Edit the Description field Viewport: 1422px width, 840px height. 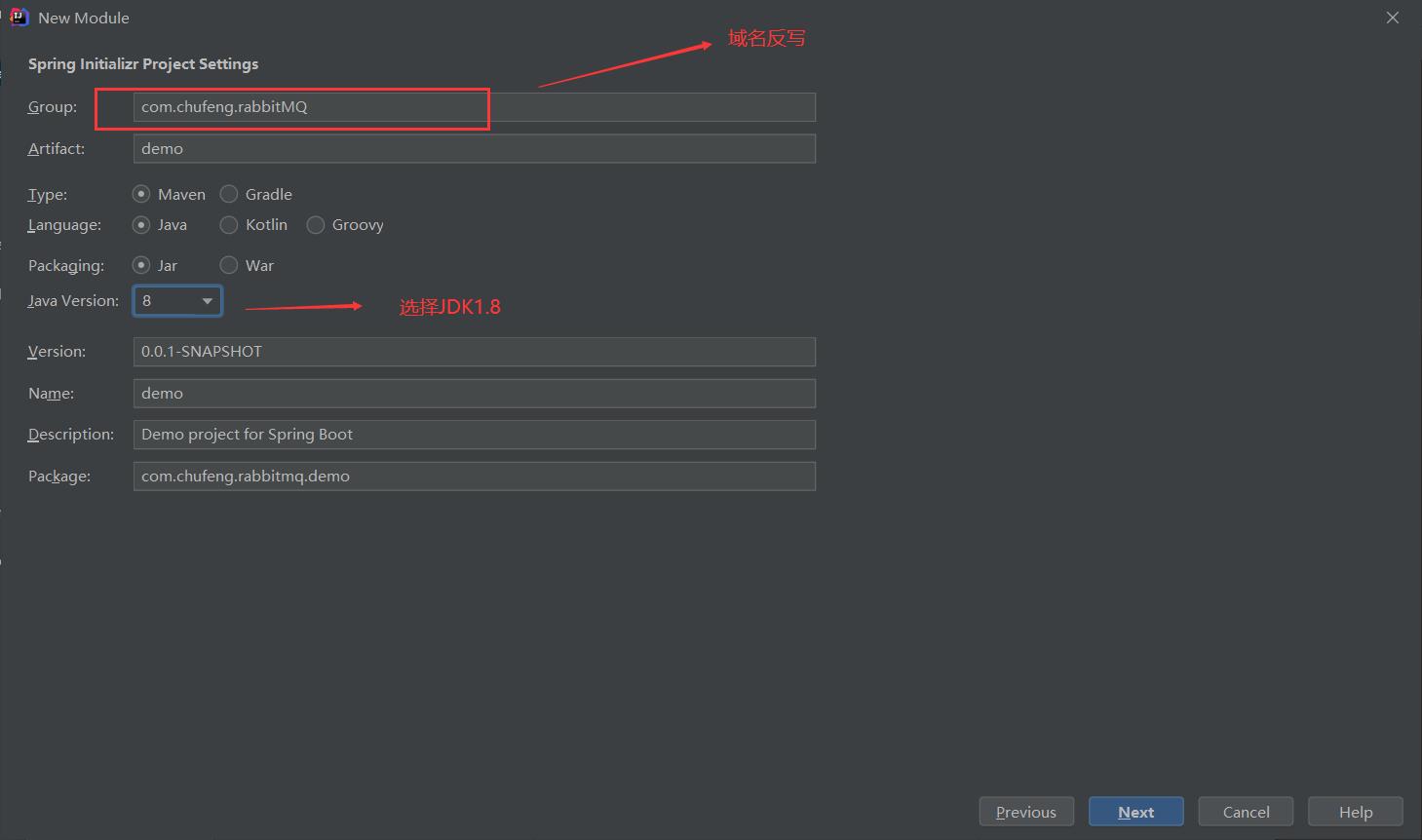tap(474, 435)
